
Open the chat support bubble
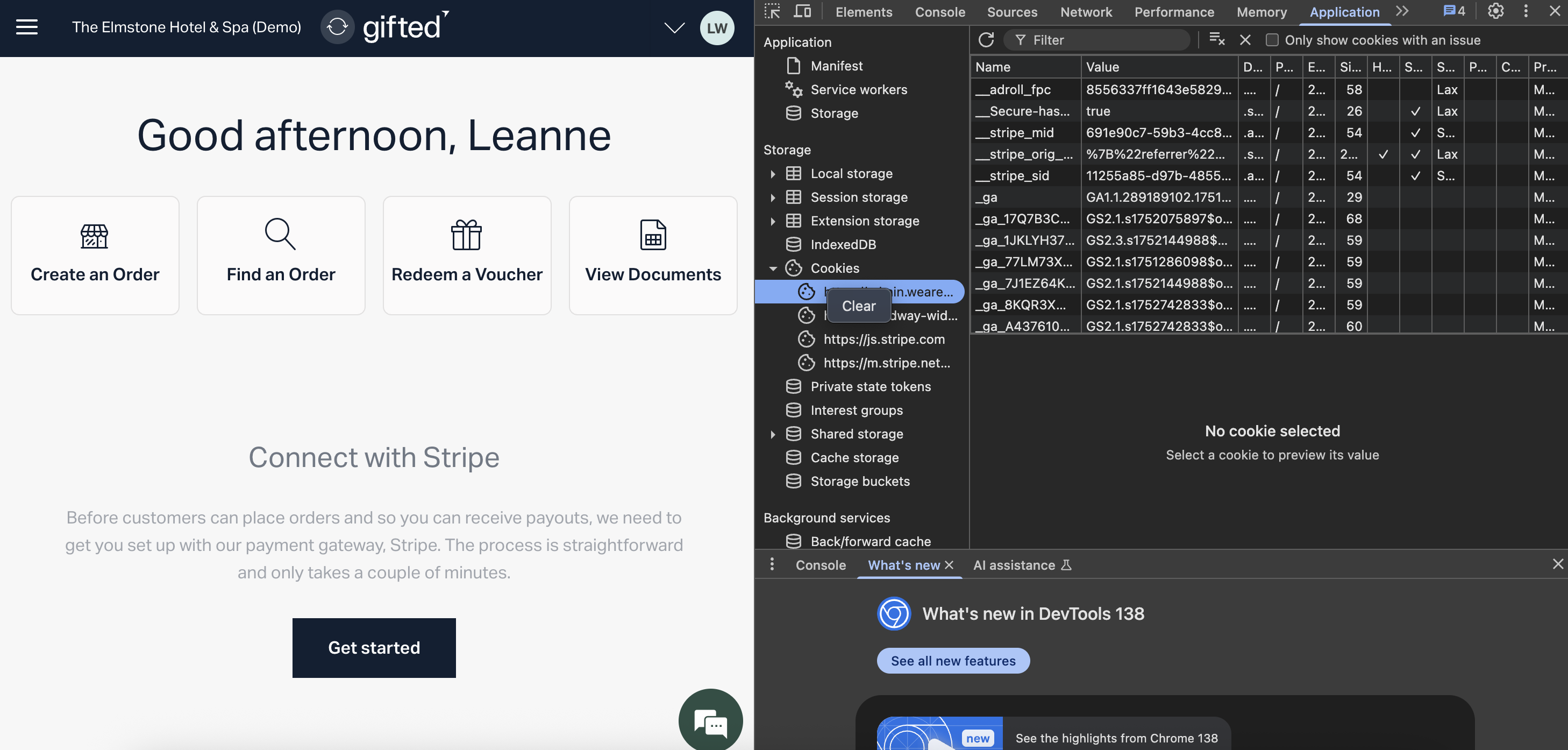(710, 721)
